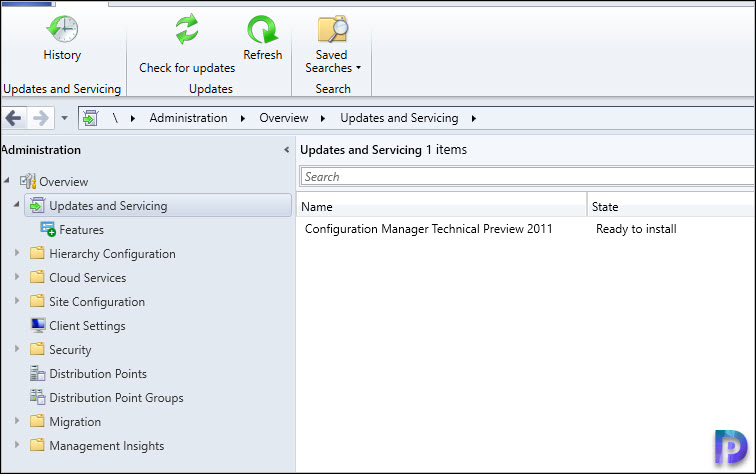Click the History button label
Screen dimensions: 756x474
coord(62,55)
